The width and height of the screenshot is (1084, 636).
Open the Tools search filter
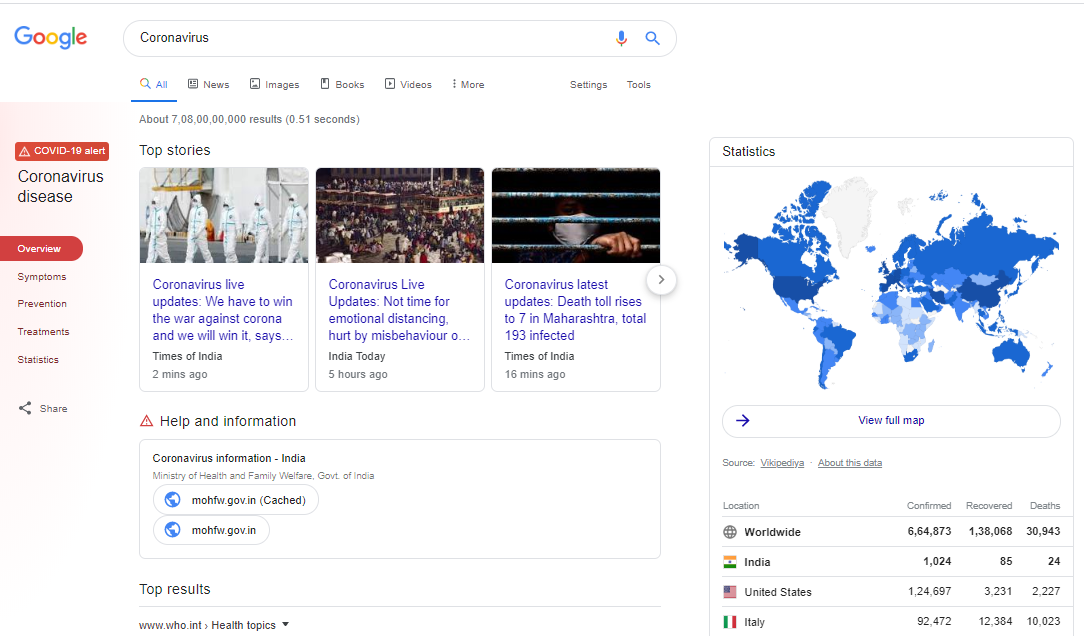coord(638,85)
